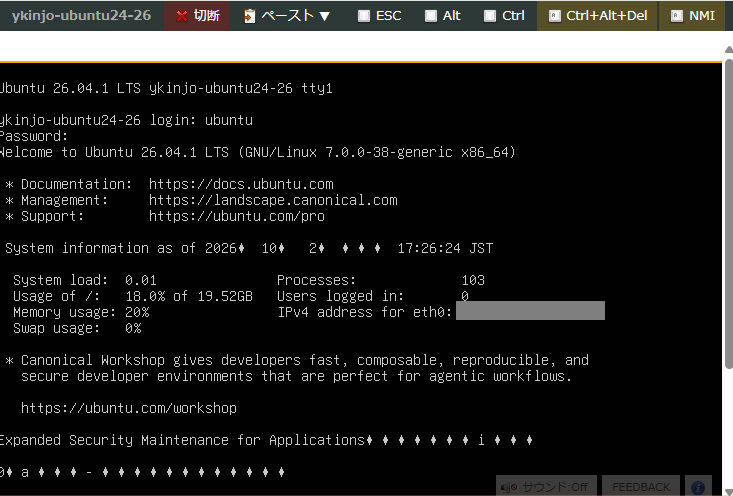The image size is (733, 496).
Task: Click the https://ubuntu.com/workshop text
Action: (x=129, y=408)
